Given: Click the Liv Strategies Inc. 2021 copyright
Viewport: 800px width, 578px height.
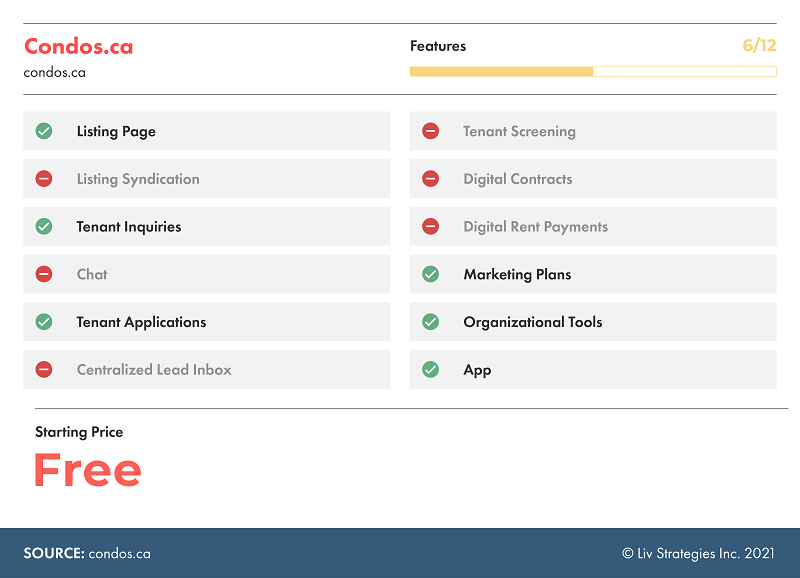Looking at the screenshot, I should (x=698, y=554).
